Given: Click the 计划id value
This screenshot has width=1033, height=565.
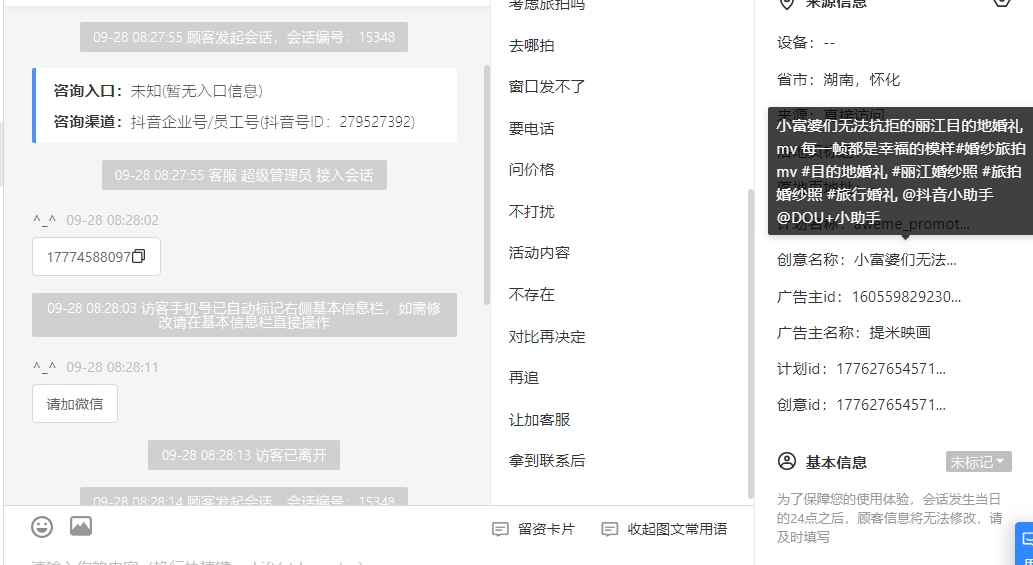Looking at the screenshot, I should (x=891, y=369).
